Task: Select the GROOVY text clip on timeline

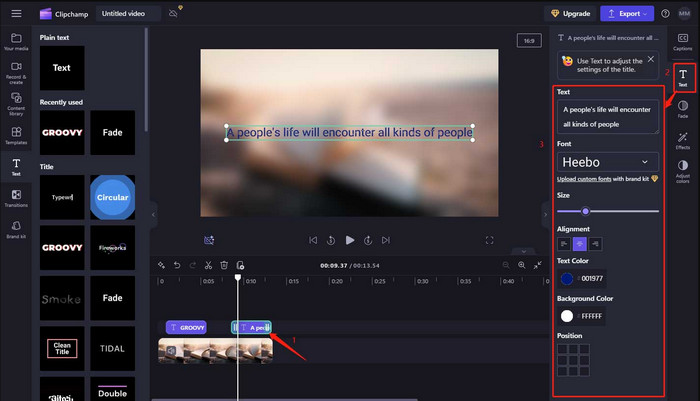Action: (186, 327)
